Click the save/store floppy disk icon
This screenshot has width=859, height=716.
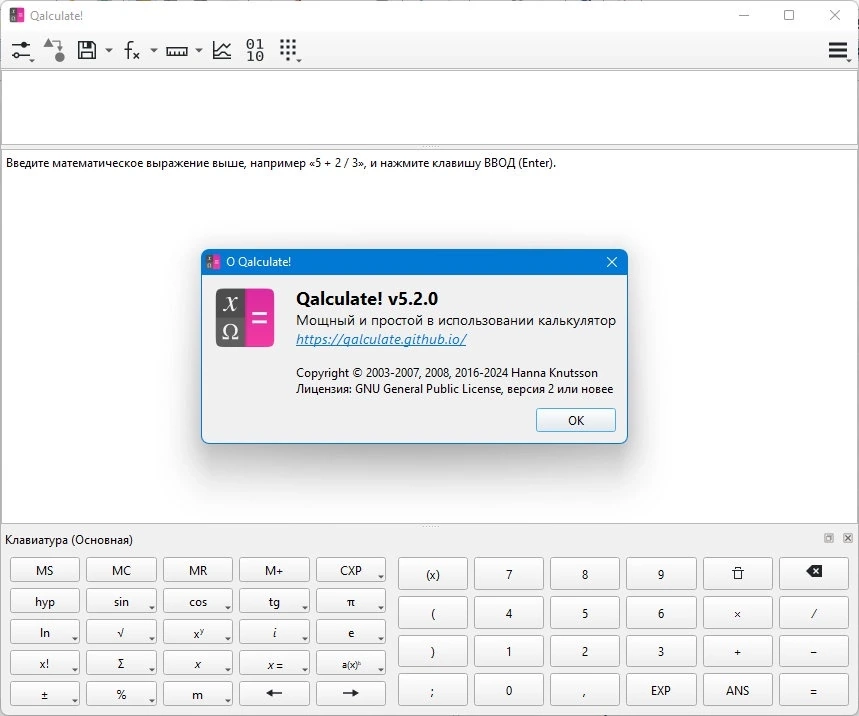tap(87, 50)
